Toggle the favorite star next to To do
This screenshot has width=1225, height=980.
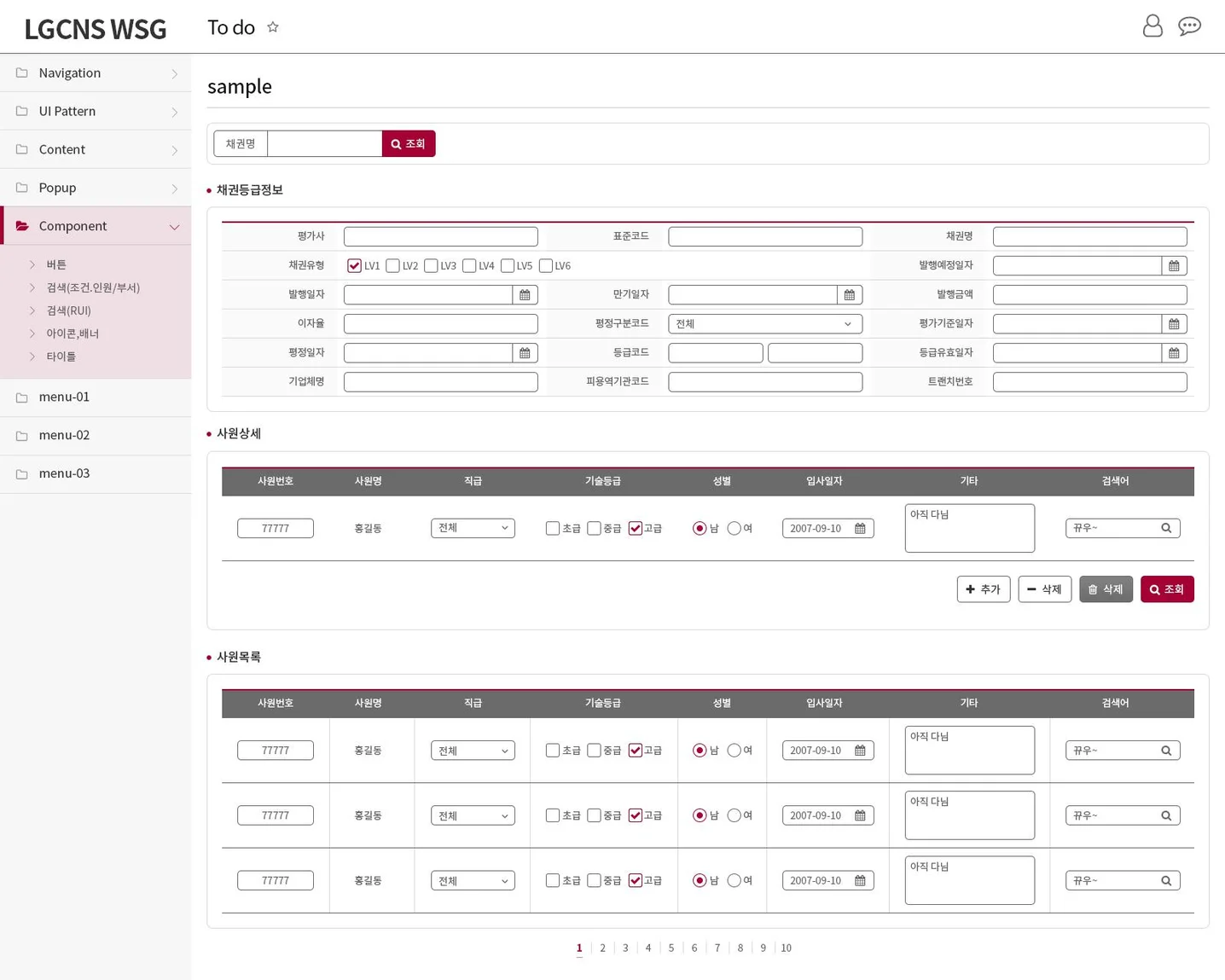click(273, 27)
